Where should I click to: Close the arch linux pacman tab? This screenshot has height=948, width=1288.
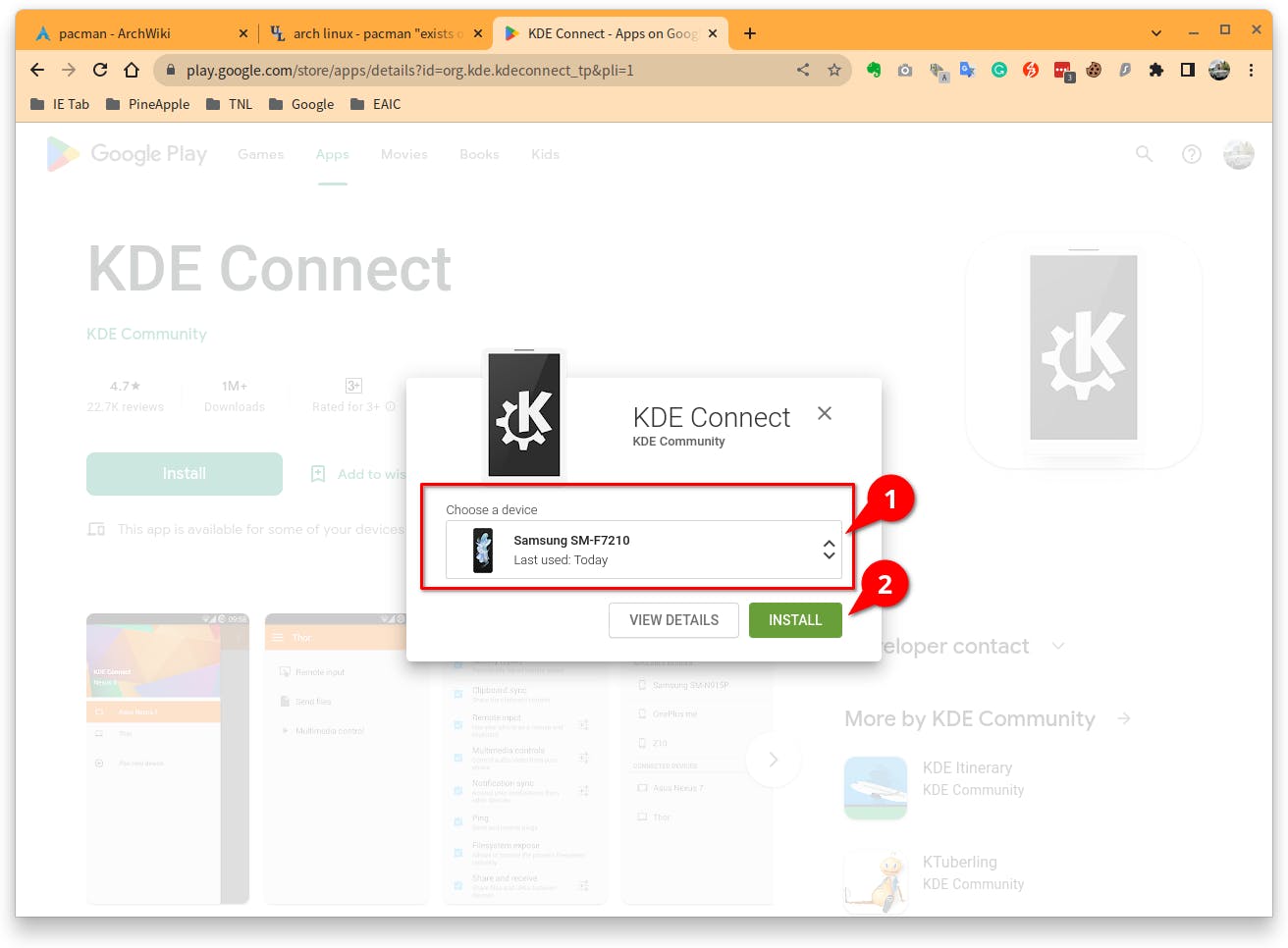click(478, 33)
